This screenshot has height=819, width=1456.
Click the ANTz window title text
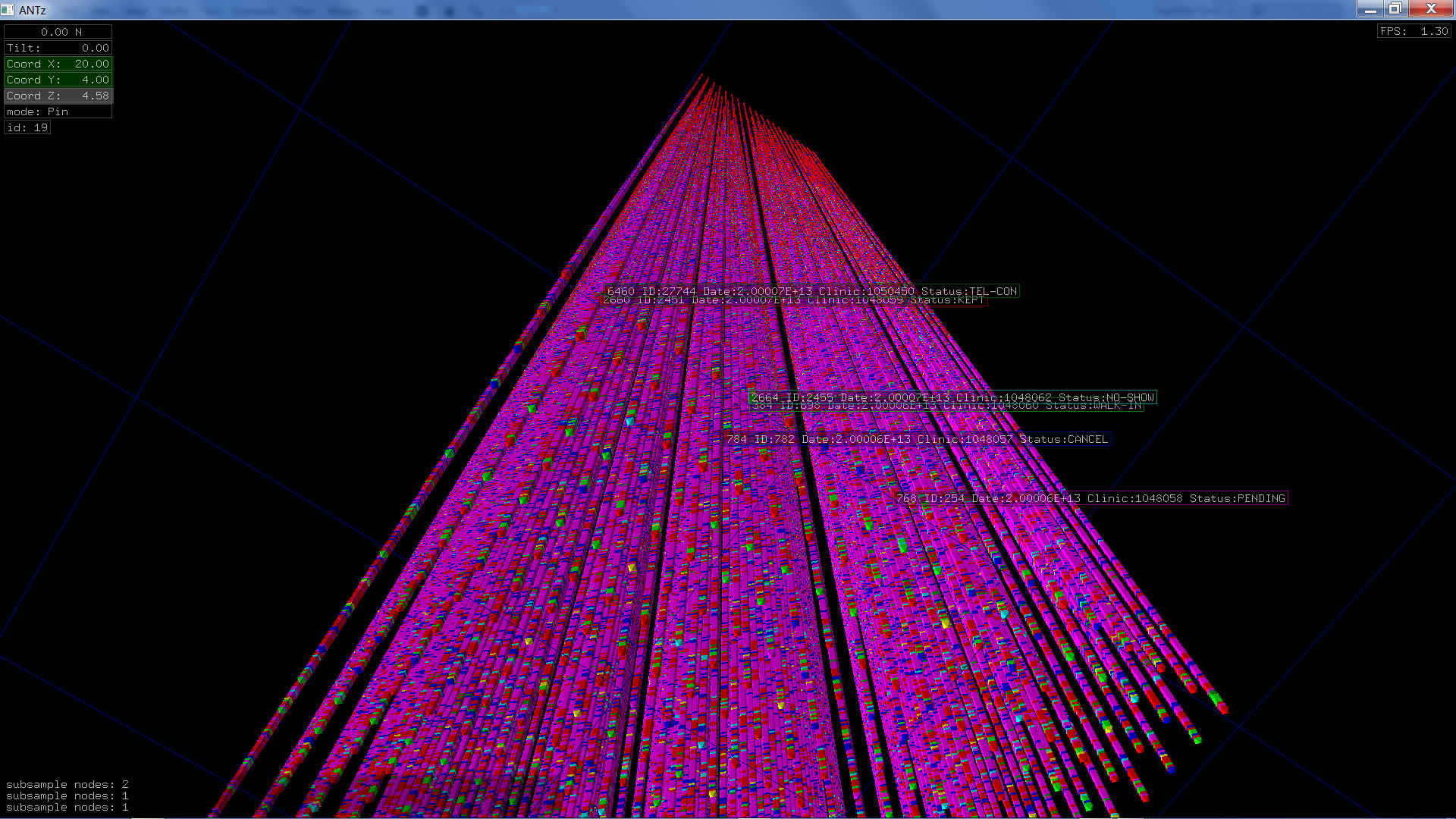click(x=33, y=10)
